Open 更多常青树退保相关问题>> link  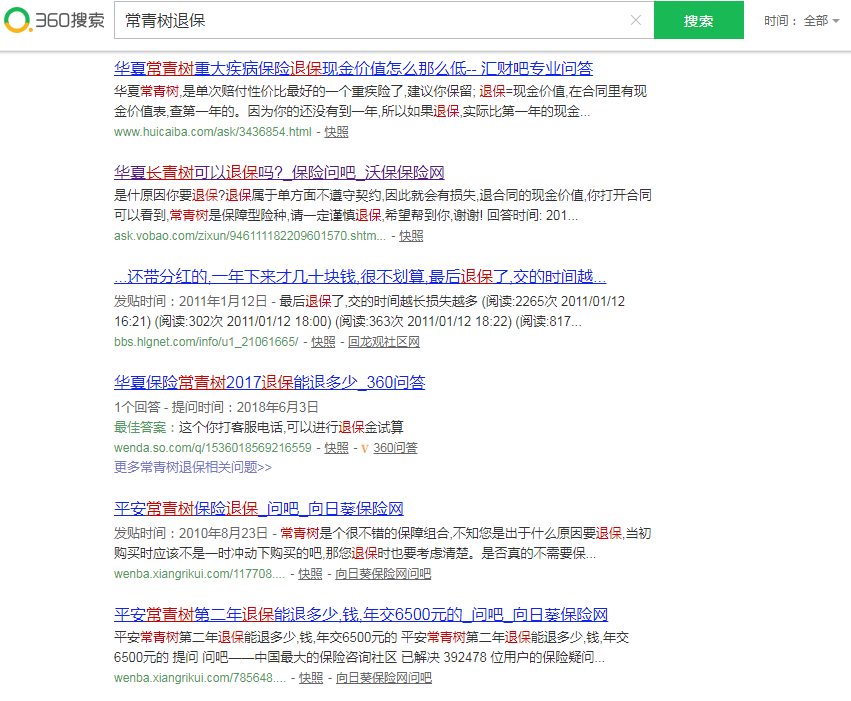[x=193, y=467]
